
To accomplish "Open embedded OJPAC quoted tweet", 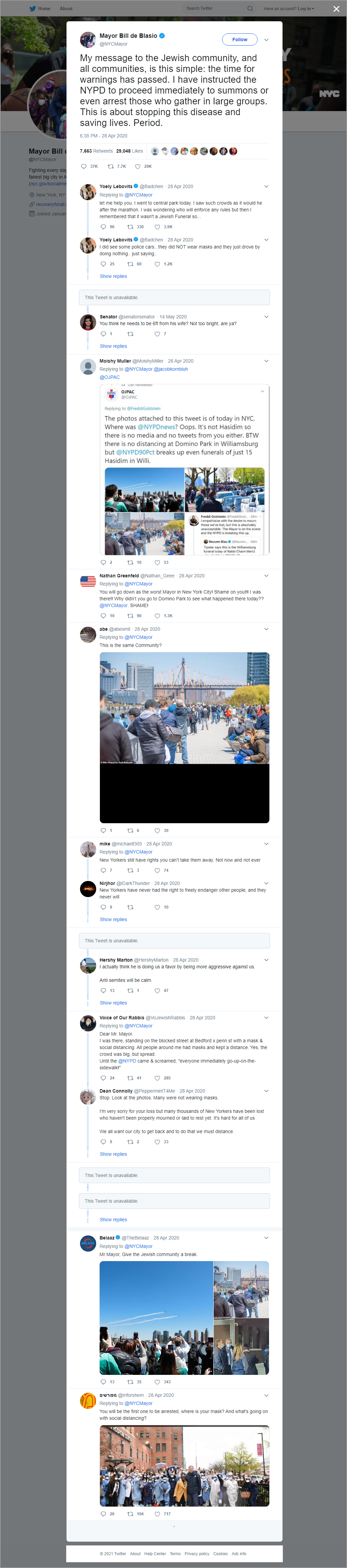I will click(x=184, y=469).
